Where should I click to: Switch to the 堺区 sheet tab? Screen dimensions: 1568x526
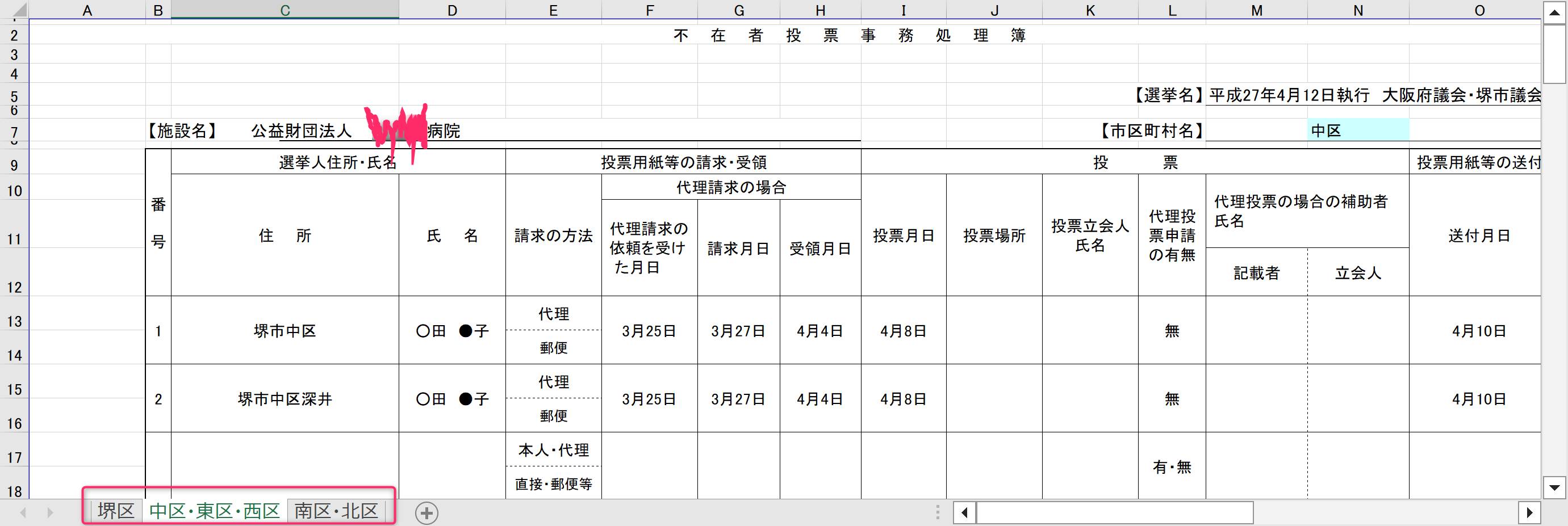(x=116, y=511)
